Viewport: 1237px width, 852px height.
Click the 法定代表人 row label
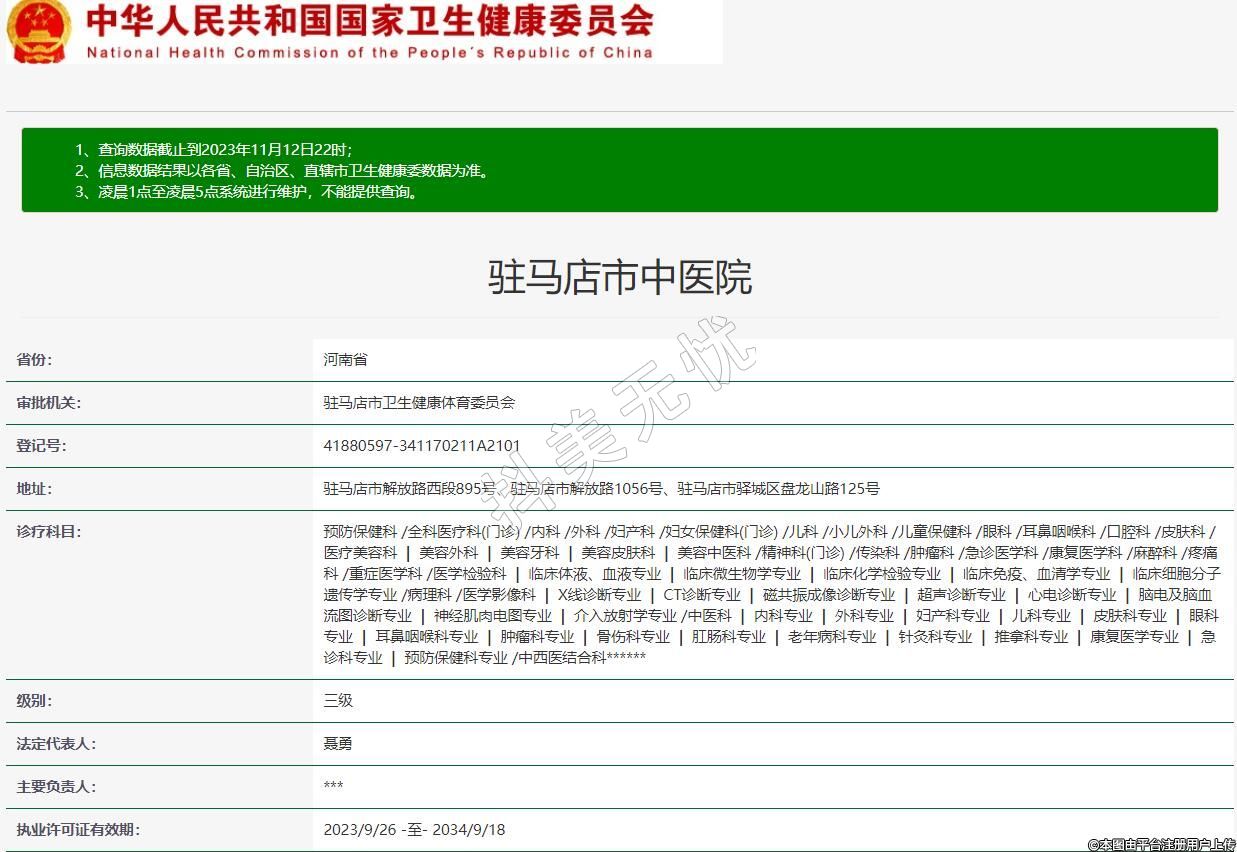click(x=55, y=744)
